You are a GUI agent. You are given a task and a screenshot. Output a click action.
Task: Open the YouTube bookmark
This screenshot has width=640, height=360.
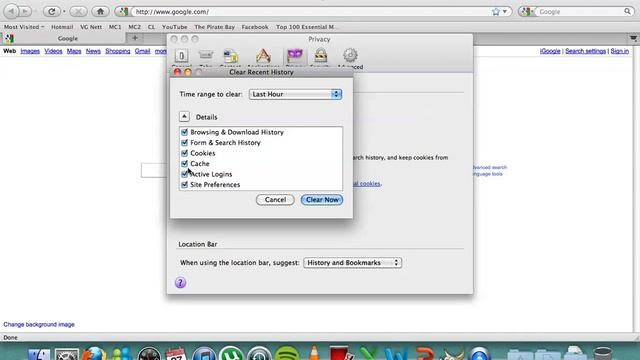[x=174, y=27]
